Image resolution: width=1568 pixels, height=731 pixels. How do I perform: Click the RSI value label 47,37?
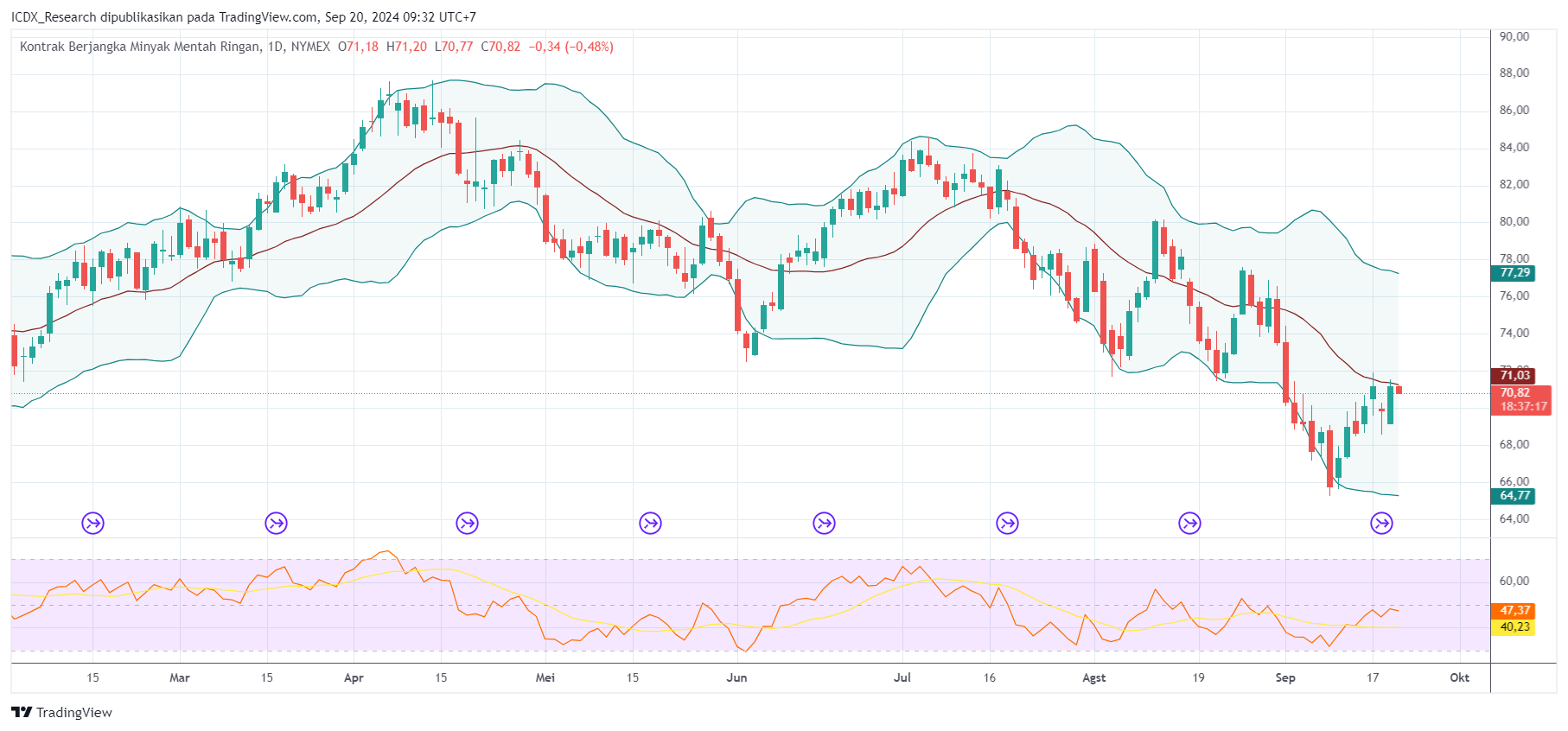(1514, 611)
